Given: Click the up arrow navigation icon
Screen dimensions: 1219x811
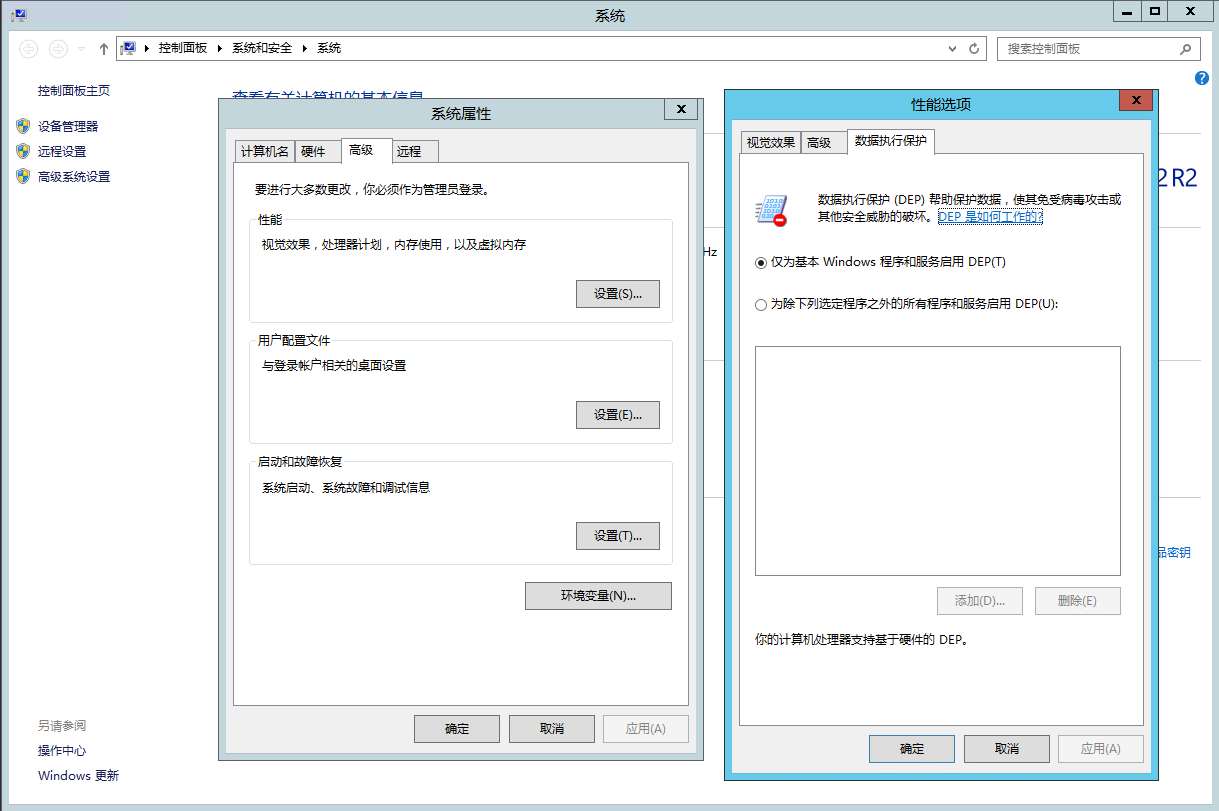Looking at the screenshot, I should point(104,48).
